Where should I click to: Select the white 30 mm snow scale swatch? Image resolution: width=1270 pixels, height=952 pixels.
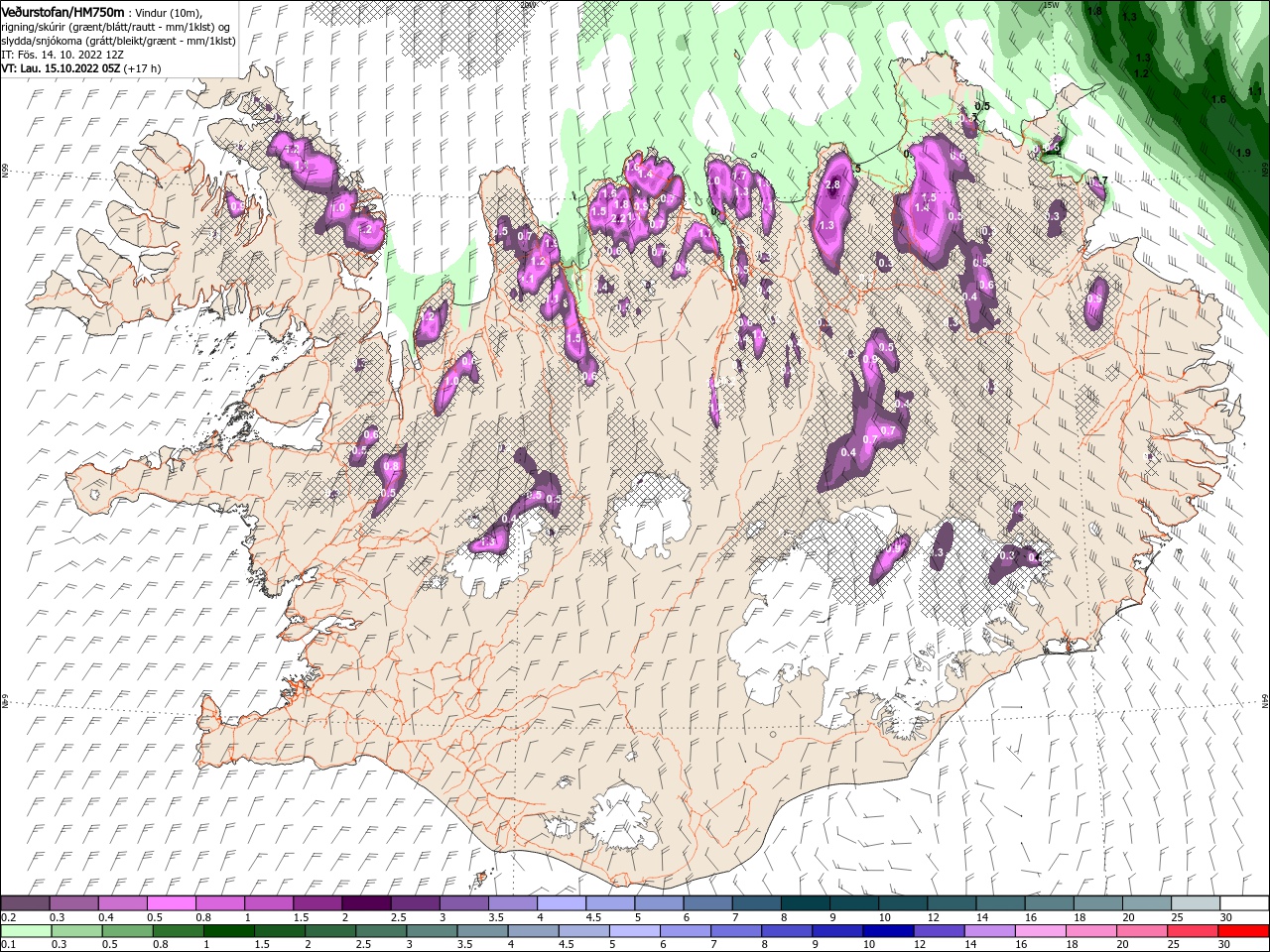point(1243,903)
